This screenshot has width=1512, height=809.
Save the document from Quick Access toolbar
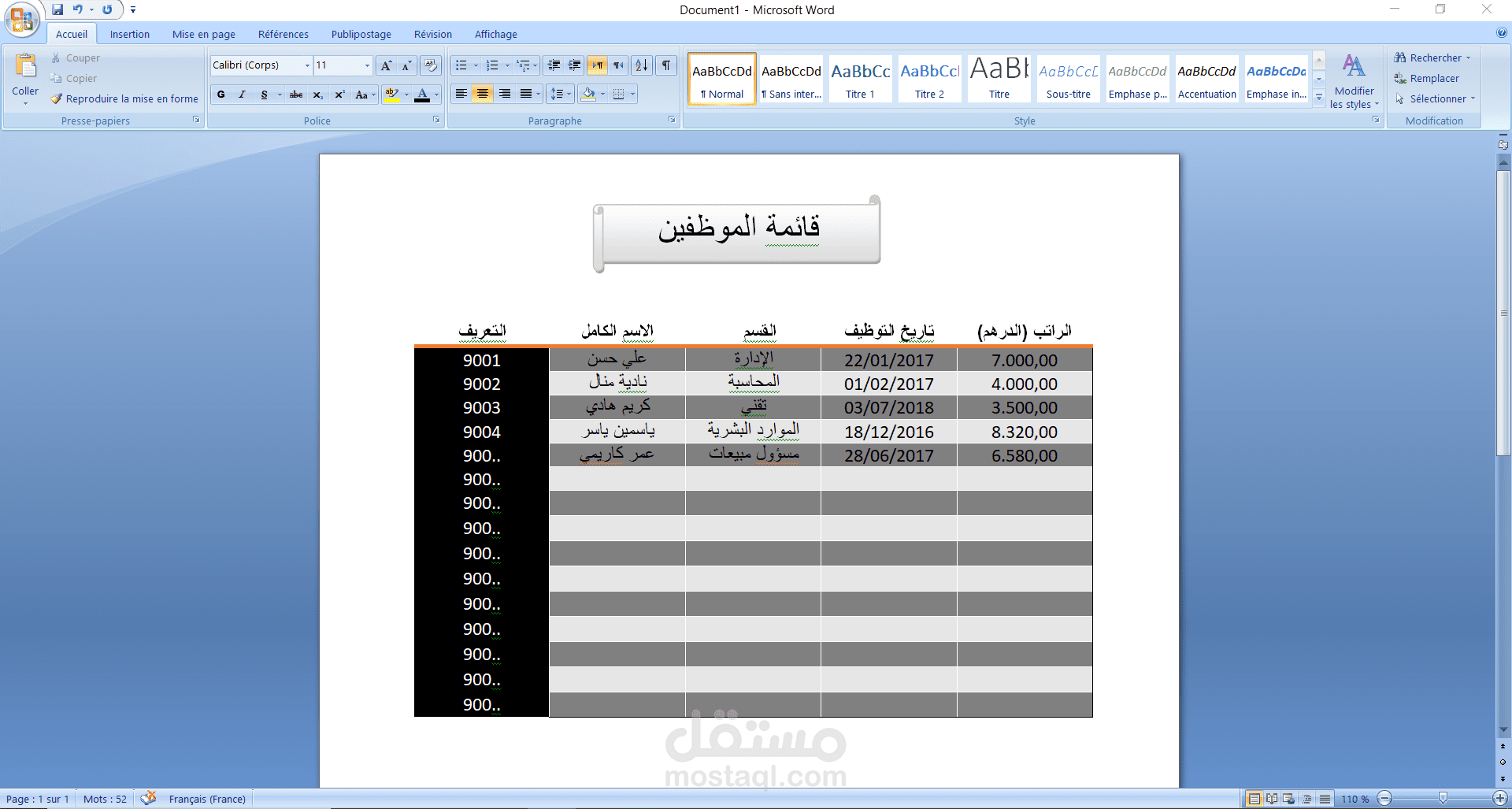(x=57, y=9)
